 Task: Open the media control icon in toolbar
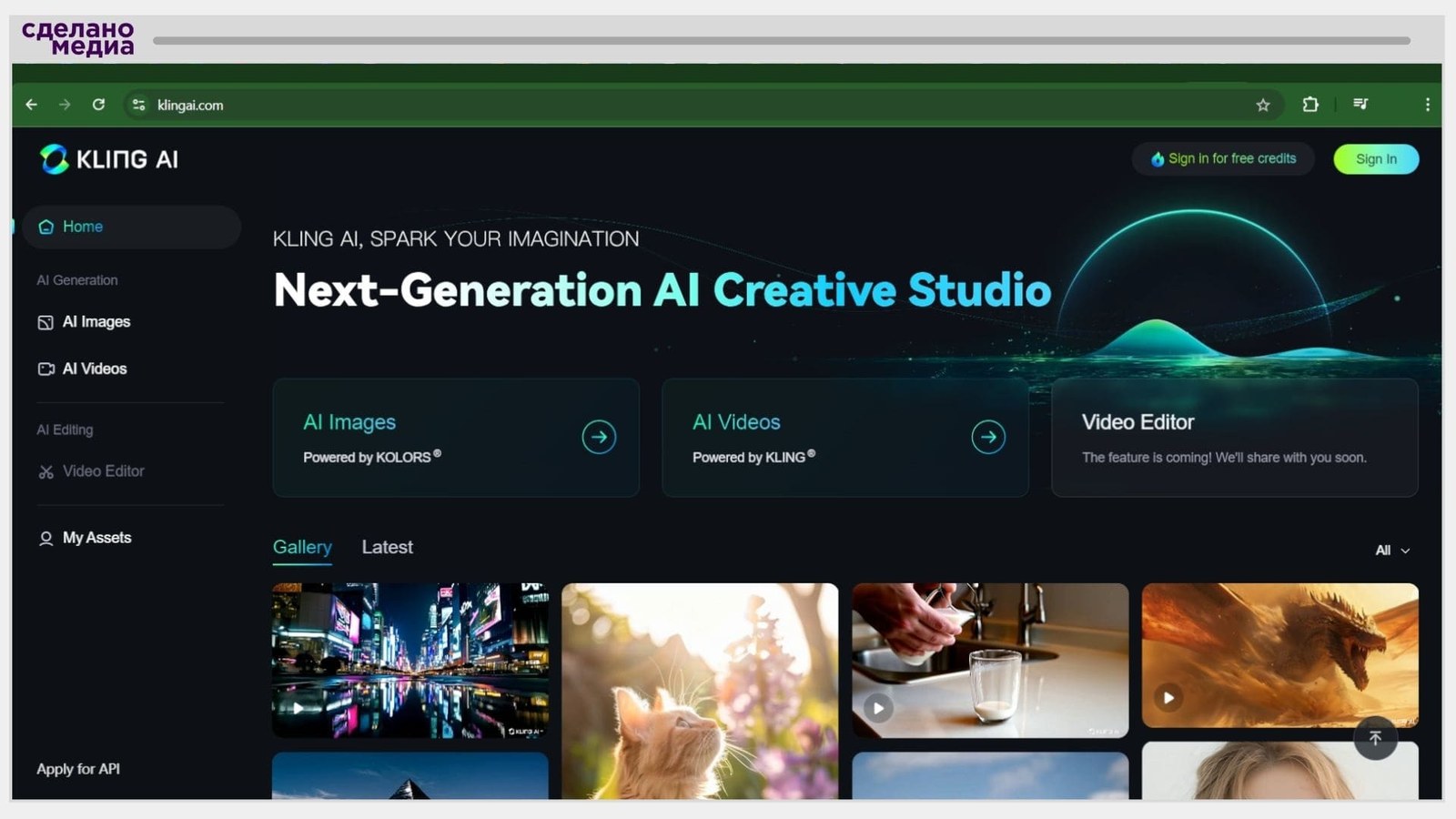coord(1360,104)
